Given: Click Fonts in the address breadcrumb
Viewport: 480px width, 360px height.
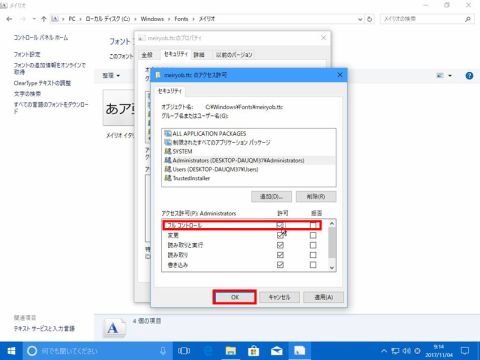Looking at the screenshot, I should coord(181,19).
